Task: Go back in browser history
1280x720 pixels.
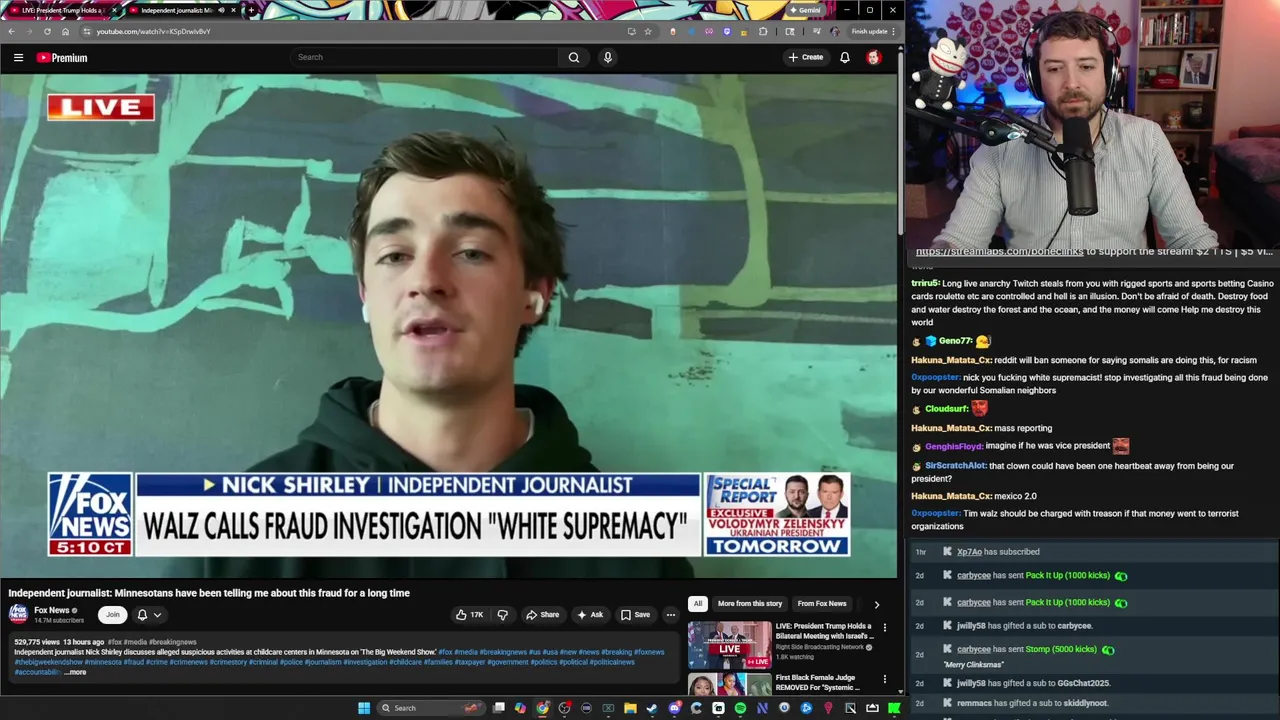Action: coord(11,31)
